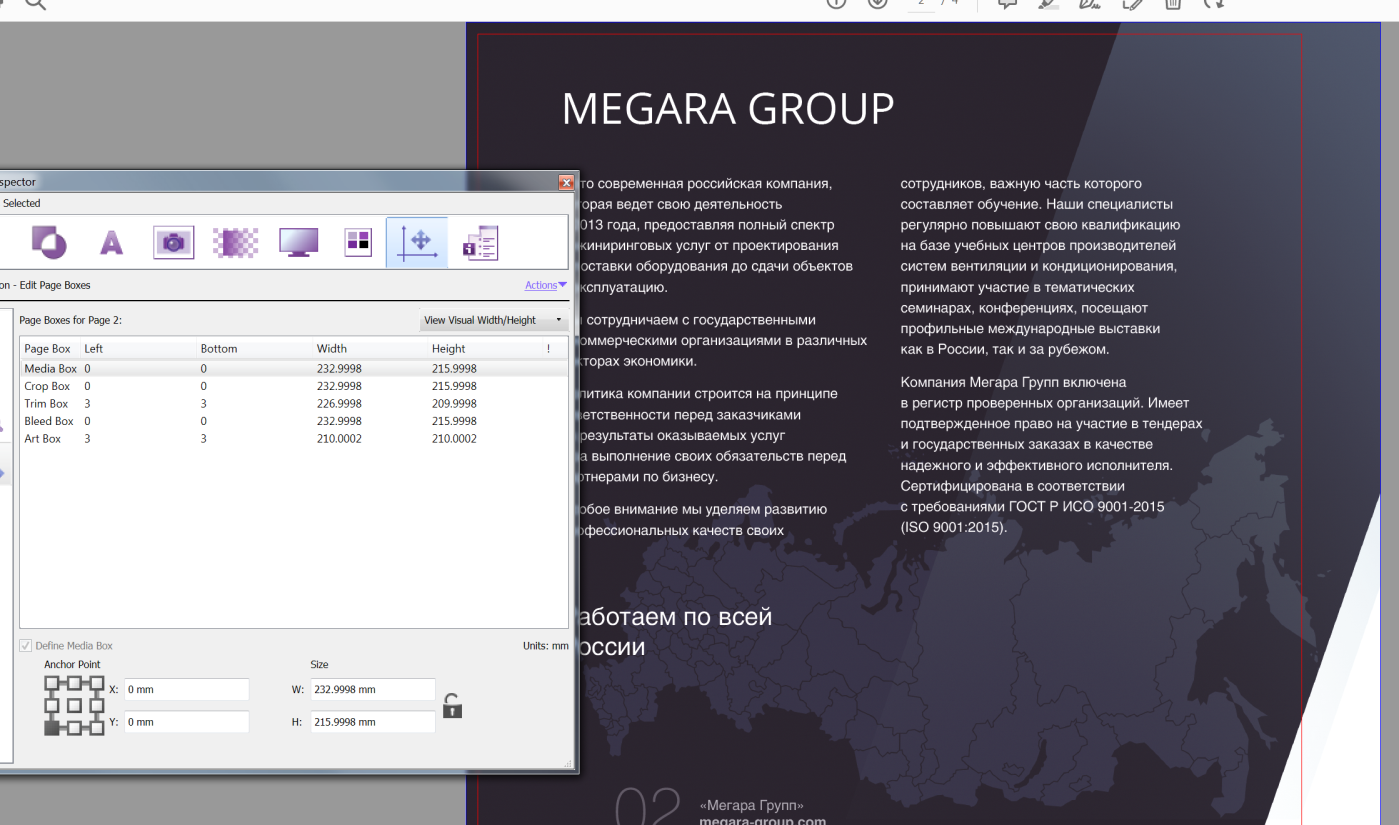Open the Summary info-list inspector category
This screenshot has width=1399, height=825.
click(480, 243)
